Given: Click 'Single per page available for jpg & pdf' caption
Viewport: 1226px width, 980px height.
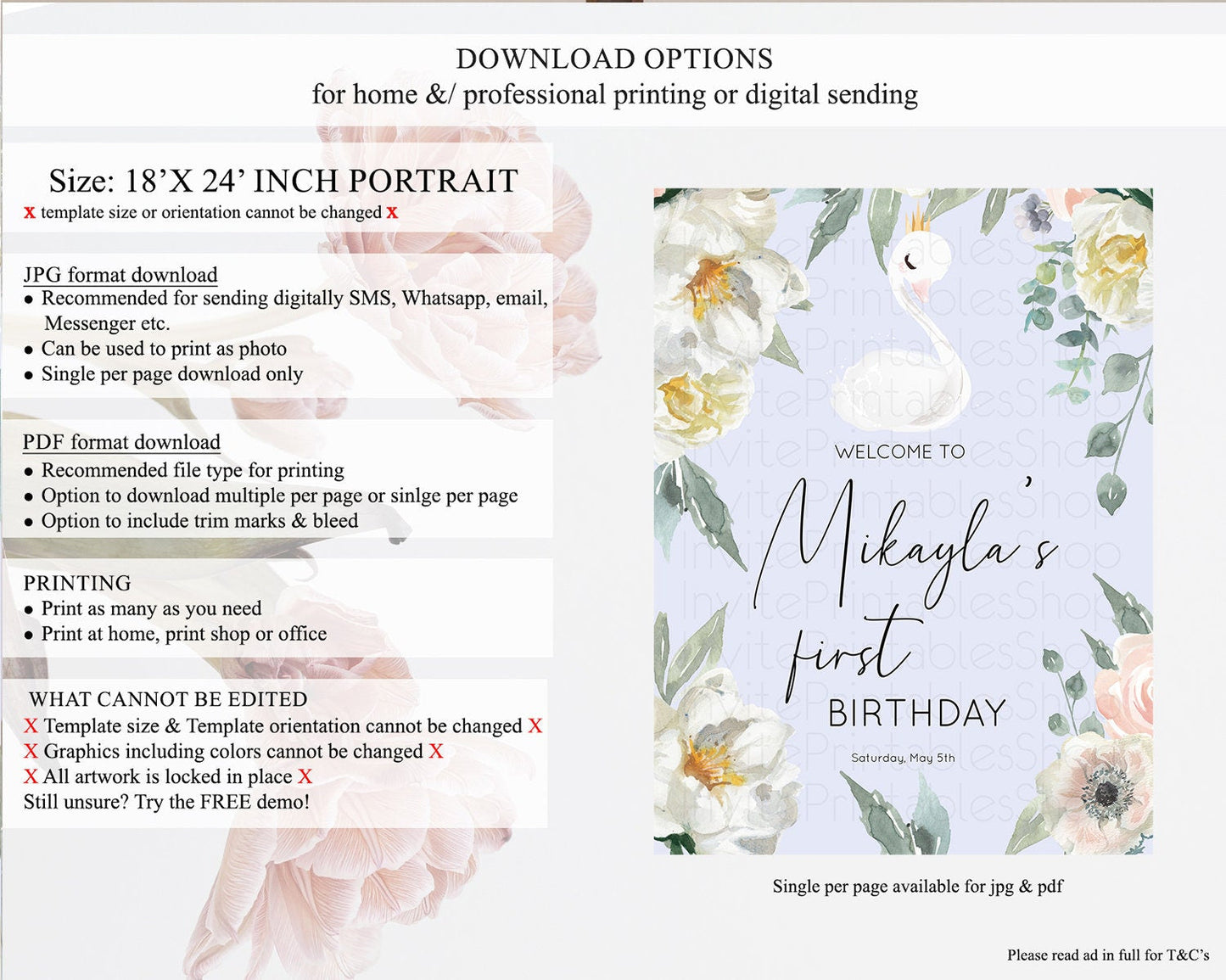Looking at the screenshot, I should click(x=917, y=887).
